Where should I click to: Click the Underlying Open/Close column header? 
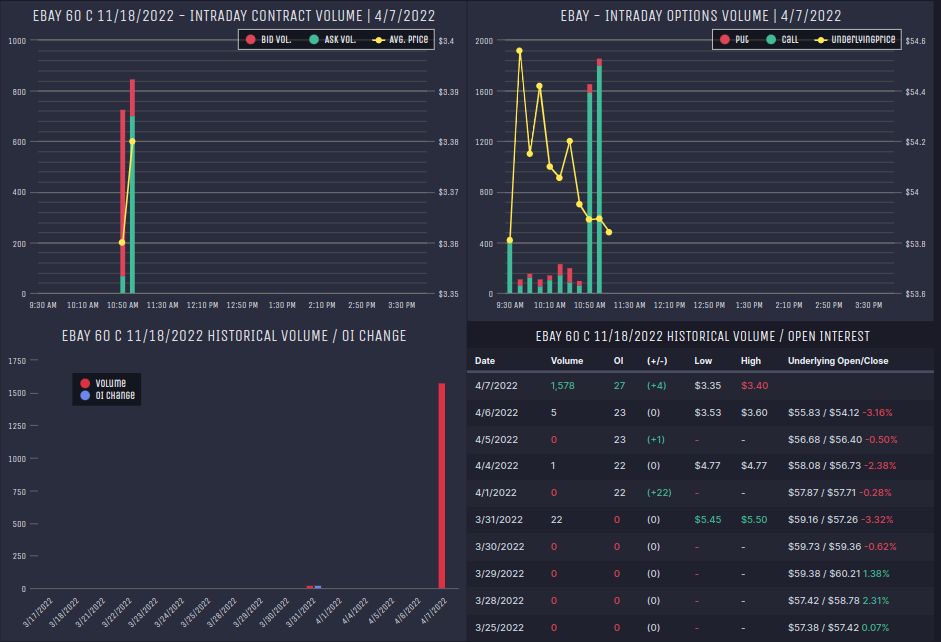click(x=838, y=361)
